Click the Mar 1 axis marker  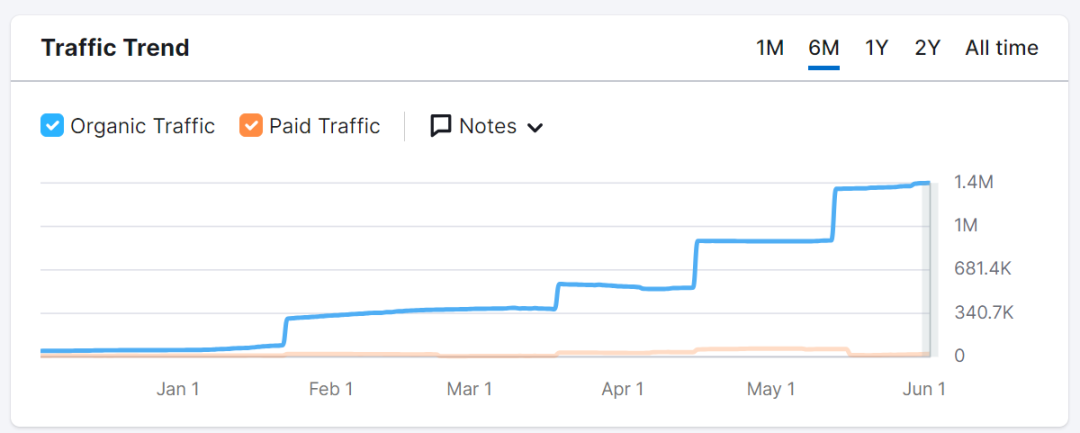[x=469, y=389]
